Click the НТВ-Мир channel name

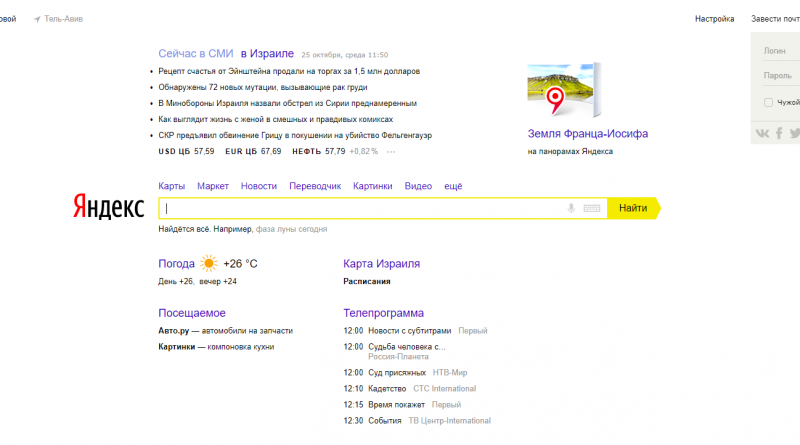coord(450,373)
